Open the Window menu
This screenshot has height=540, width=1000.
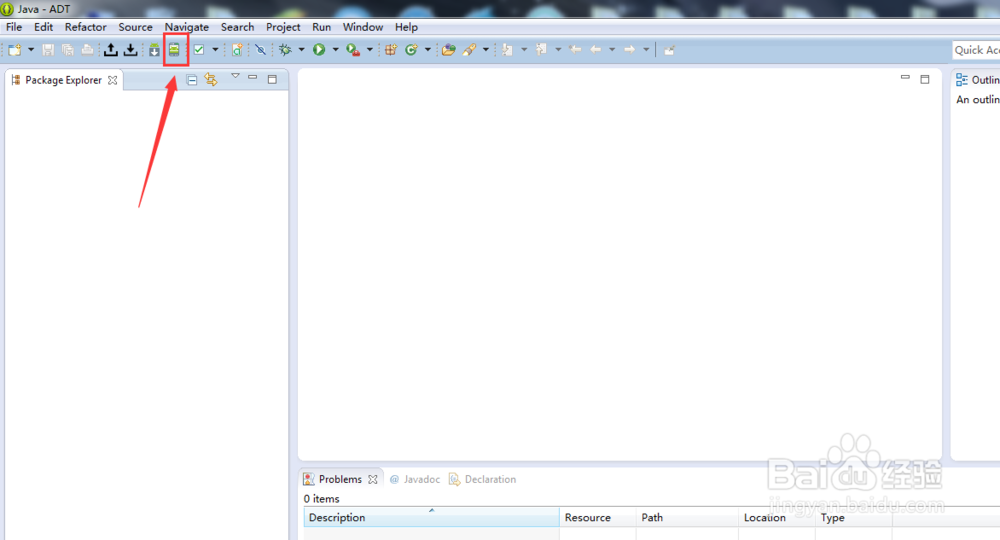[363, 27]
